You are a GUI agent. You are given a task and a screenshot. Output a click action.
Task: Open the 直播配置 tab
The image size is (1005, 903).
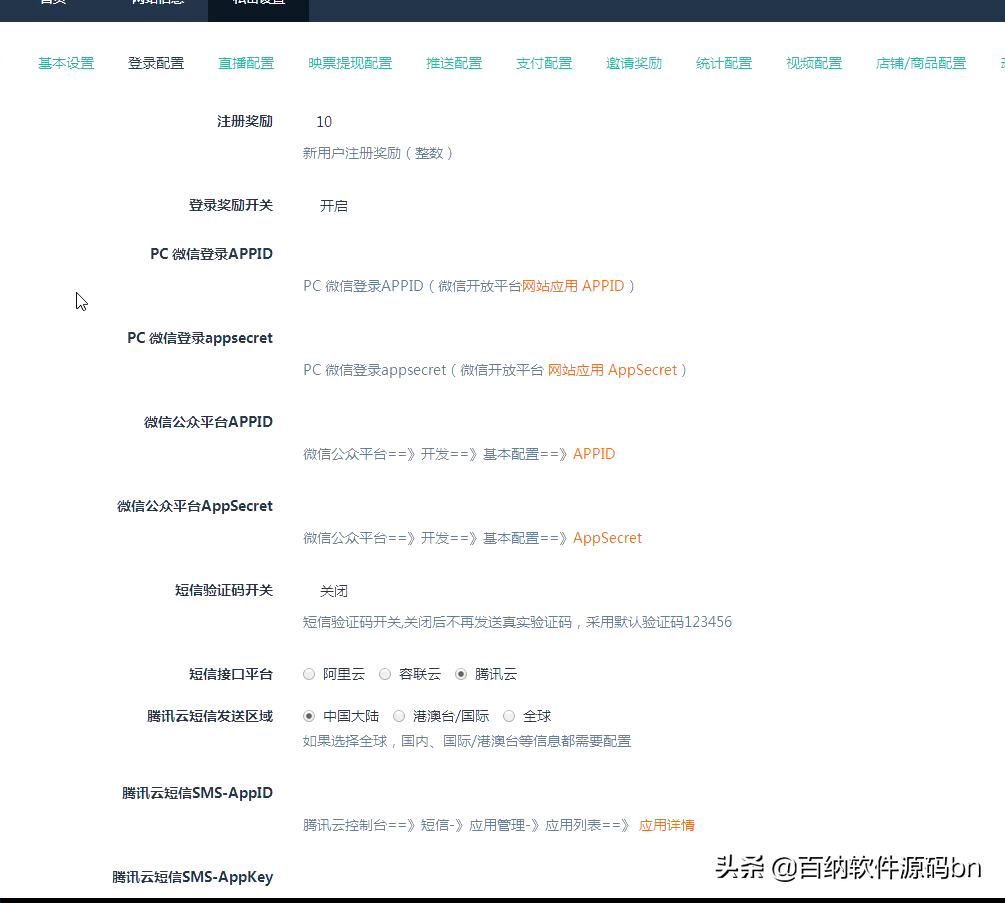point(246,63)
